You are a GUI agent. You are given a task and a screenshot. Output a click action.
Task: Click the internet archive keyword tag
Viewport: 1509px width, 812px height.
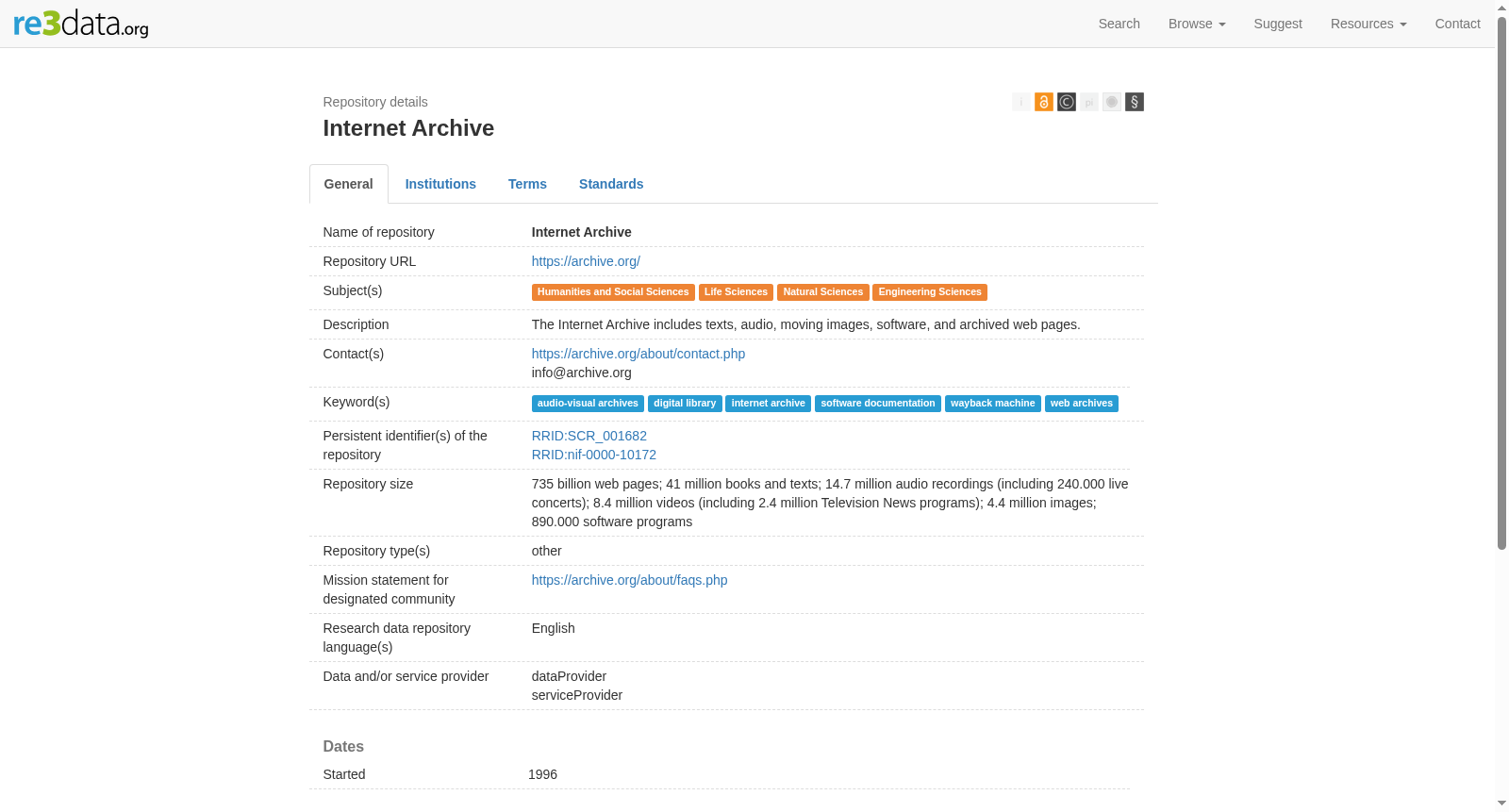coord(769,404)
